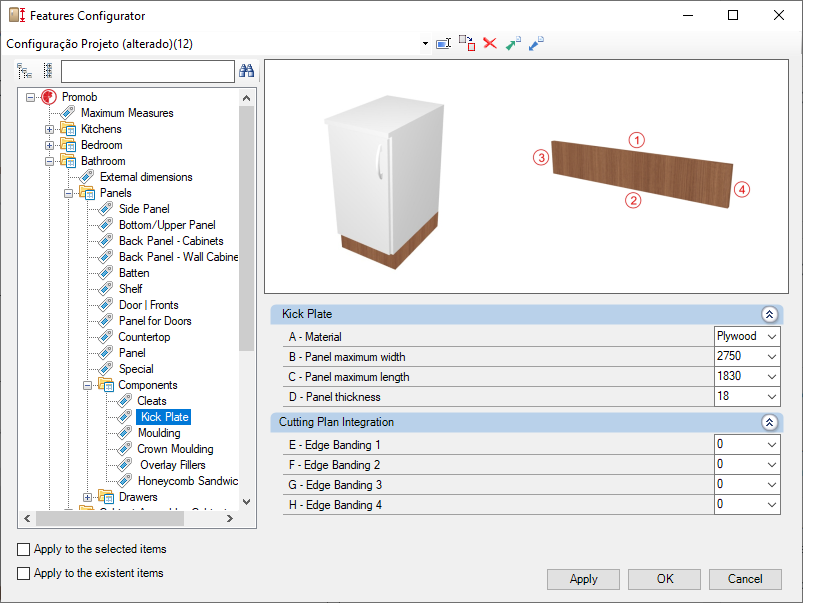The image size is (813, 605).
Task: Open the Panel maximum width dropdown
Action: (x=772, y=357)
